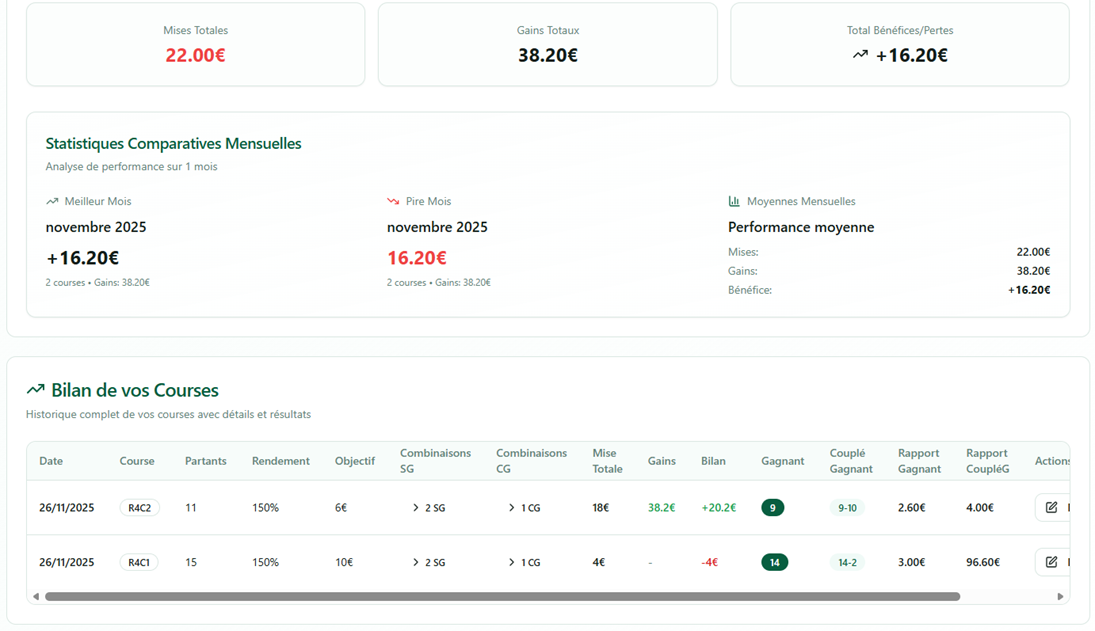
Task: Click the trend-up icon beside Meilleur Mois
Action: pyautogui.click(x=52, y=202)
